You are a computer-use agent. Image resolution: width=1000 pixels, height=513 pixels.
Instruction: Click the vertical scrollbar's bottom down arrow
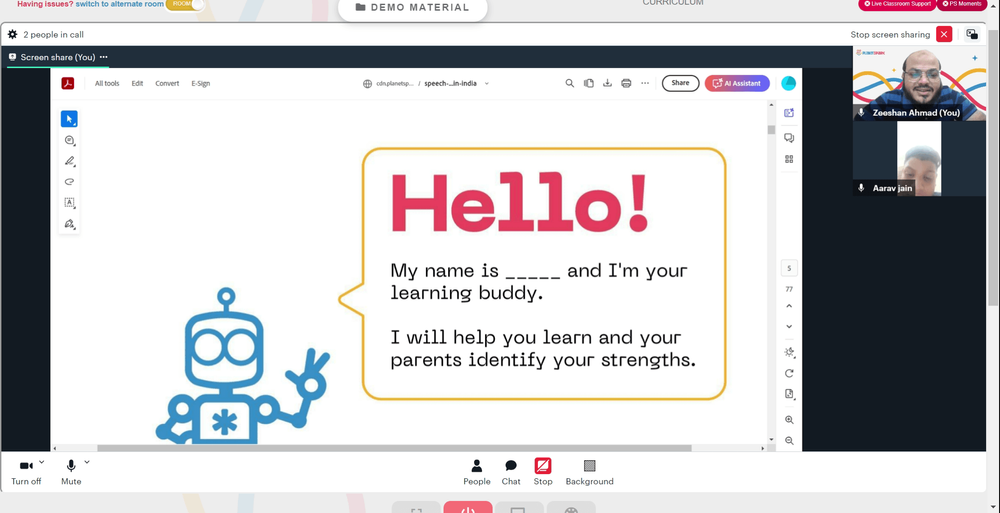[771, 440]
